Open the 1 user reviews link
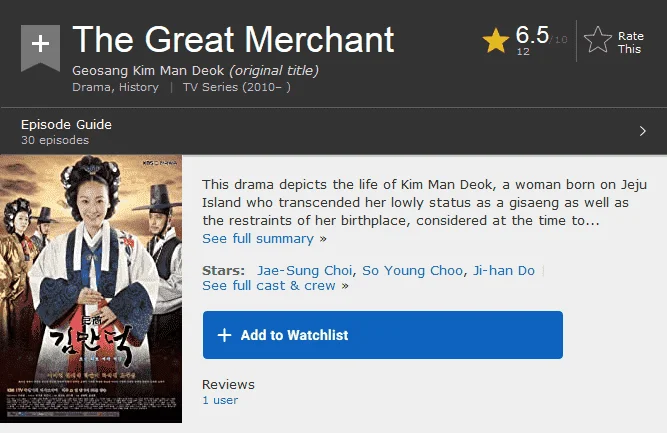 (x=220, y=400)
